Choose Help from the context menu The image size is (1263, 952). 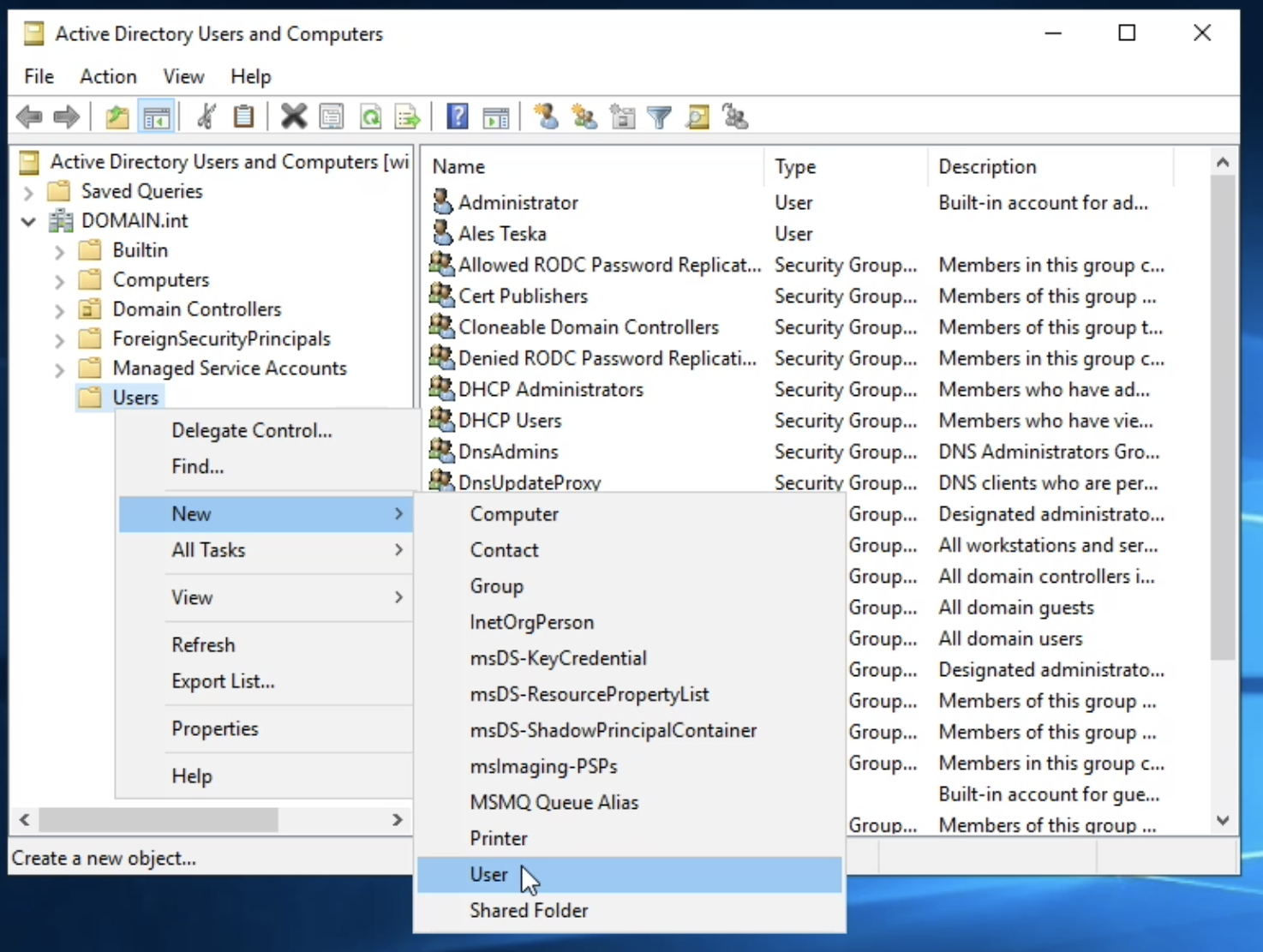266,775
